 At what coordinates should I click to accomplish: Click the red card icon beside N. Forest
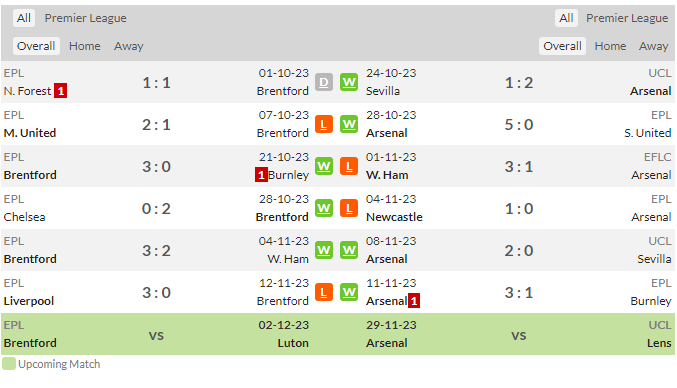[60, 91]
